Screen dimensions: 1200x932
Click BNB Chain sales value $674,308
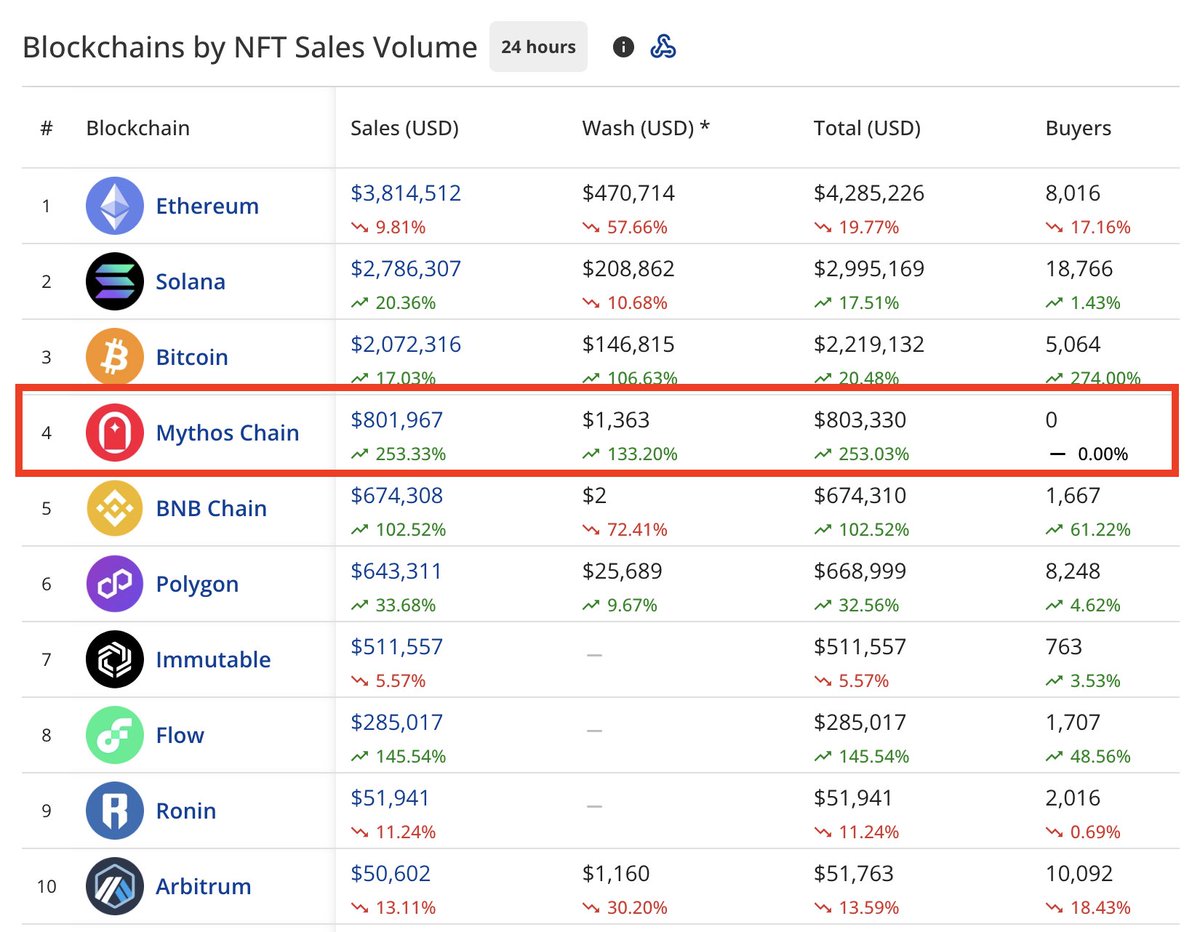click(x=396, y=495)
